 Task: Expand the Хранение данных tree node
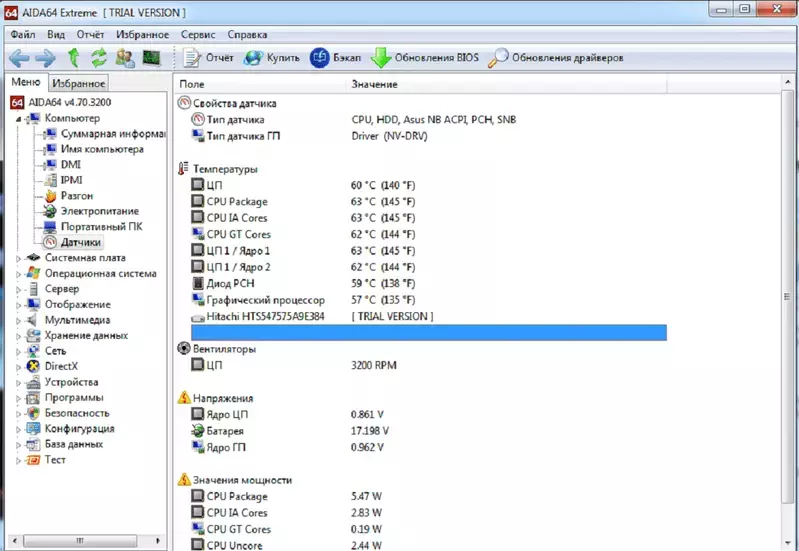click(18, 336)
